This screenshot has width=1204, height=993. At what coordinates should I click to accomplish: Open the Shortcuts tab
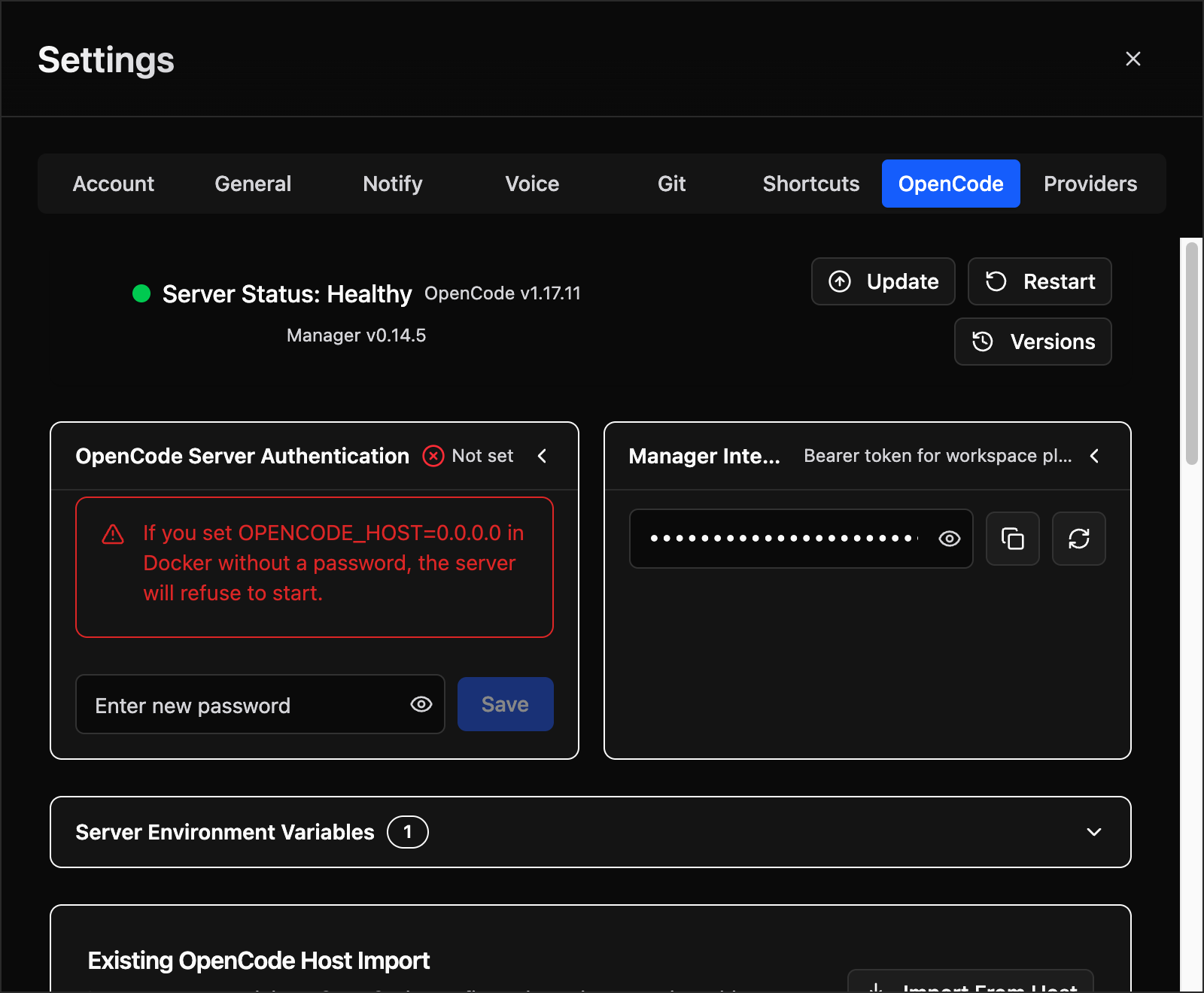[x=811, y=184]
